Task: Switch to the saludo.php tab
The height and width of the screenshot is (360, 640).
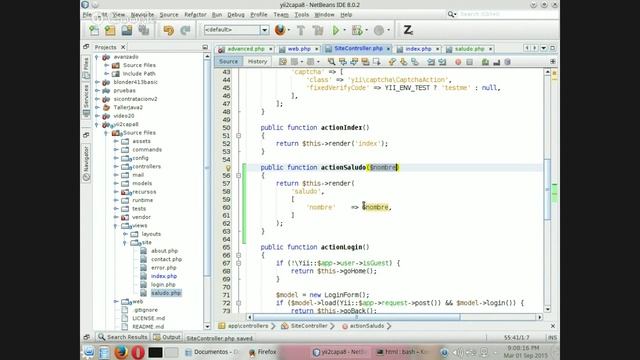Action: point(469,49)
